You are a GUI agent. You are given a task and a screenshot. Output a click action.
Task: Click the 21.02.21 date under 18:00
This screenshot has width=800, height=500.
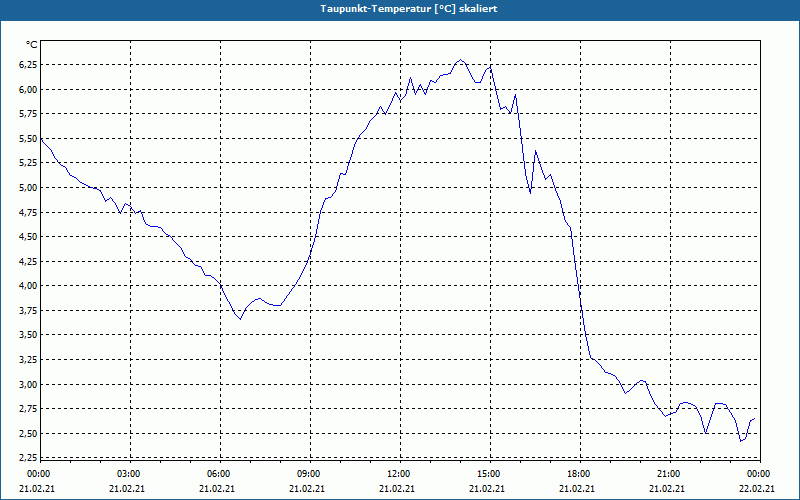pos(577,489)
